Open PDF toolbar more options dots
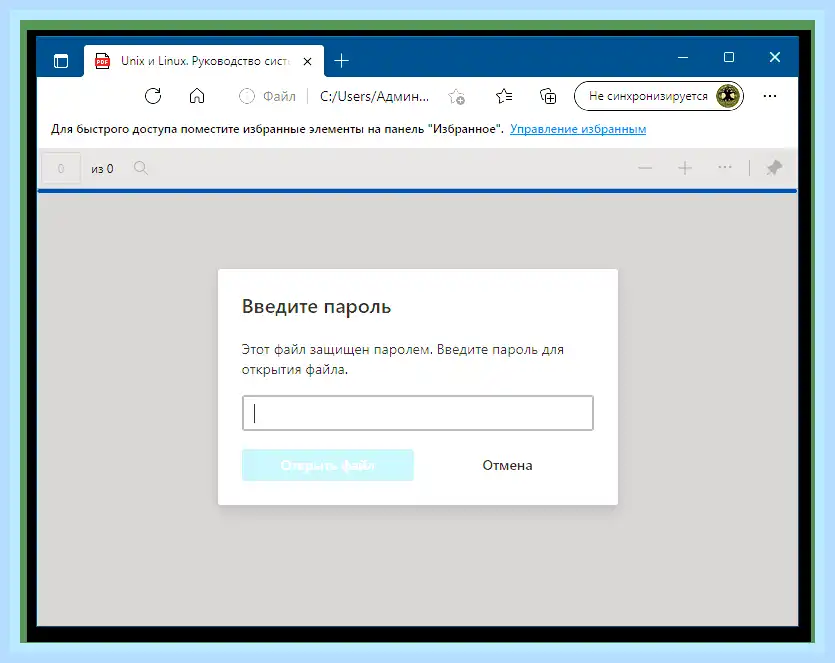Viewport: 835px width, 663px height. [x=725, y=168]
